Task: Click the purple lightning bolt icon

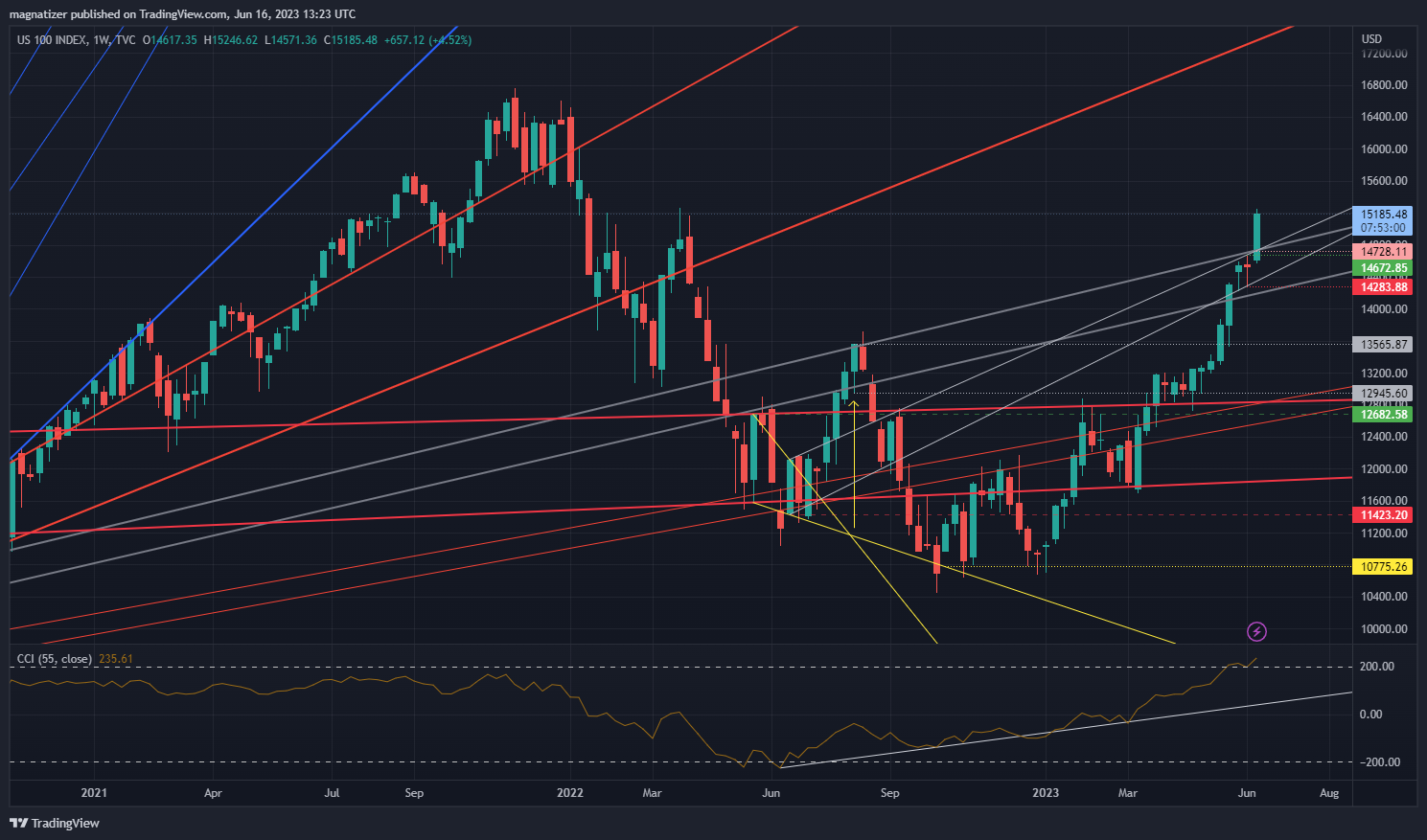Action: click(x=1256, y=631)
